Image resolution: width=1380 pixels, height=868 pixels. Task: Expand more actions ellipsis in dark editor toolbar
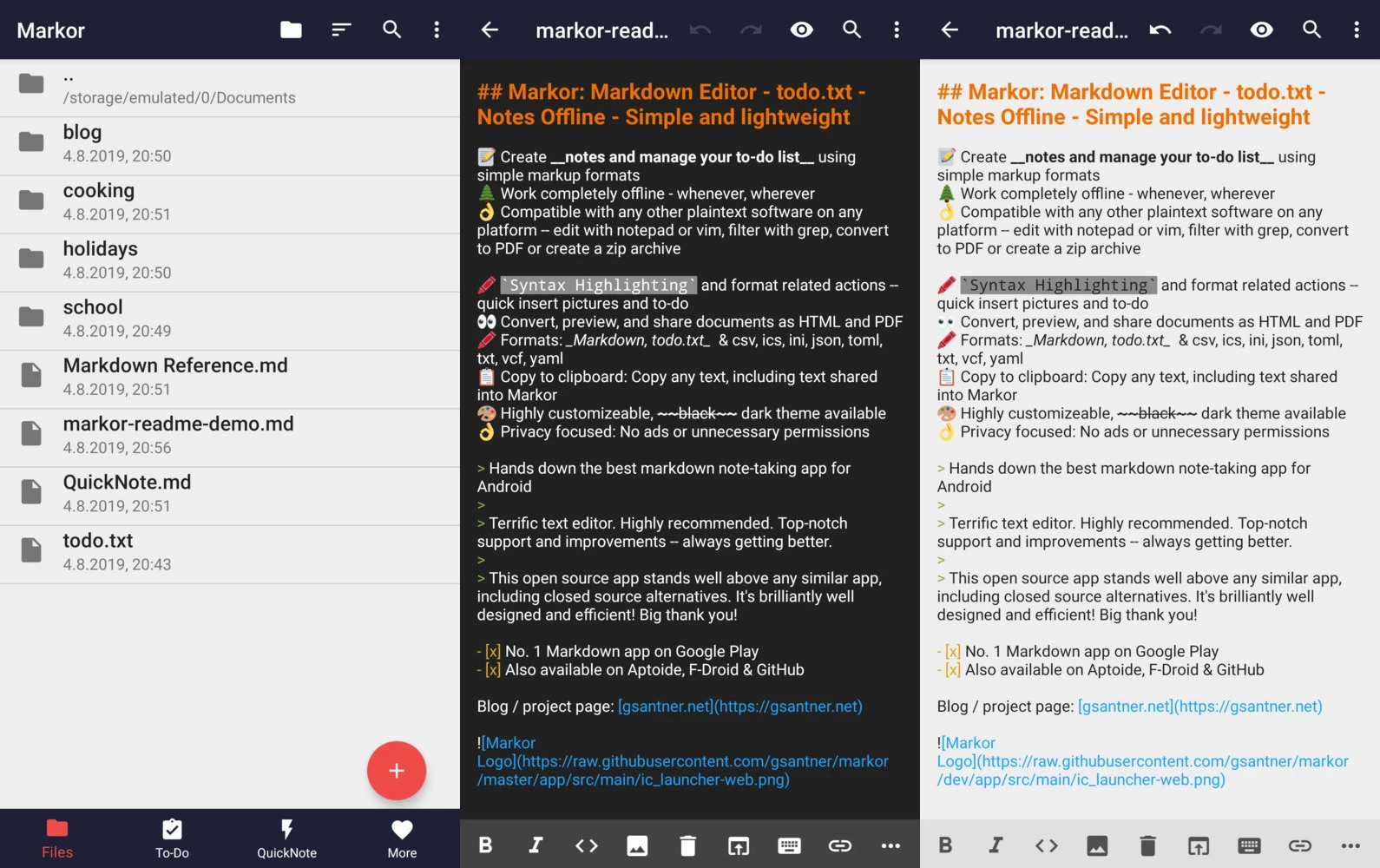[890, 845]
